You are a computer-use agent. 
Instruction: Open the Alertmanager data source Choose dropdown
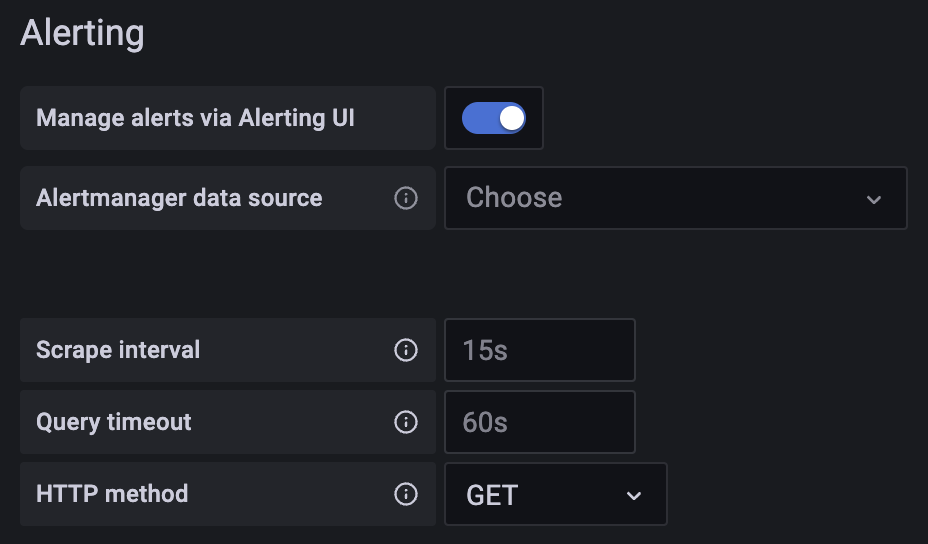pyautogui.click(x=660, y=198)
